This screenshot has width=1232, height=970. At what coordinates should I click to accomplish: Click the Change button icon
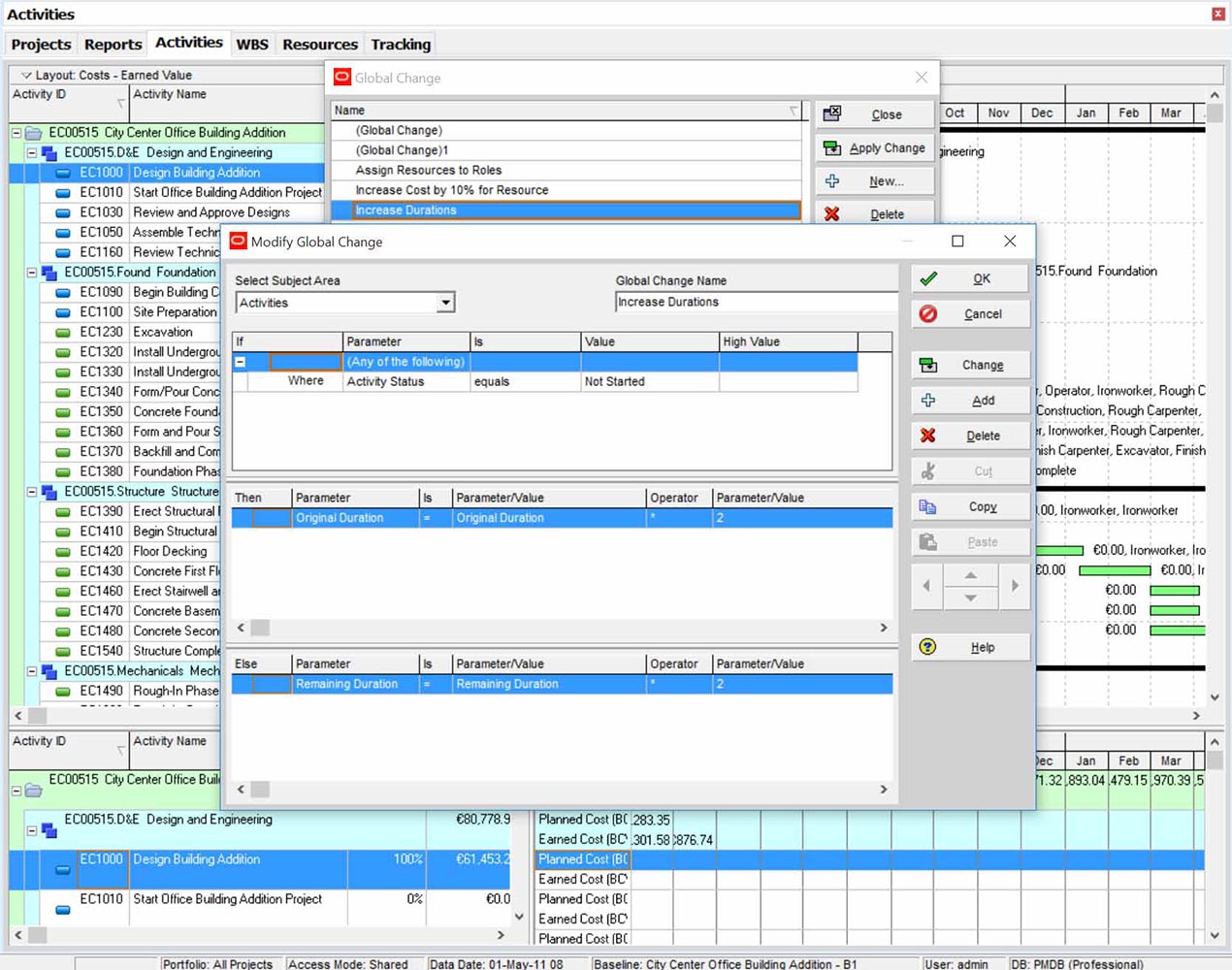click(928, 366)
